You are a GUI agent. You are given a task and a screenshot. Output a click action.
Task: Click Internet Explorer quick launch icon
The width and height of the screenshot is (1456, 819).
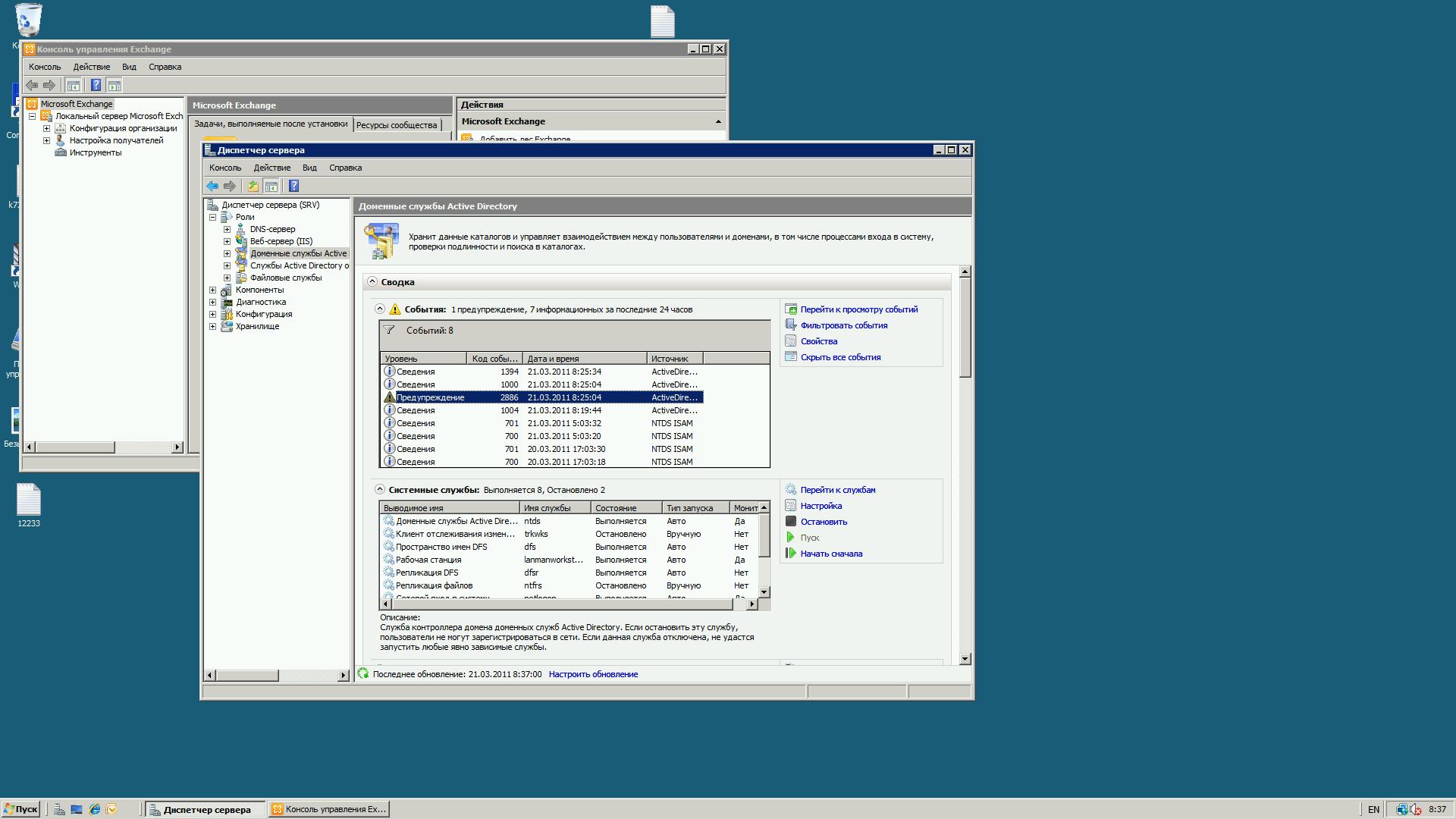click(95, 809)
